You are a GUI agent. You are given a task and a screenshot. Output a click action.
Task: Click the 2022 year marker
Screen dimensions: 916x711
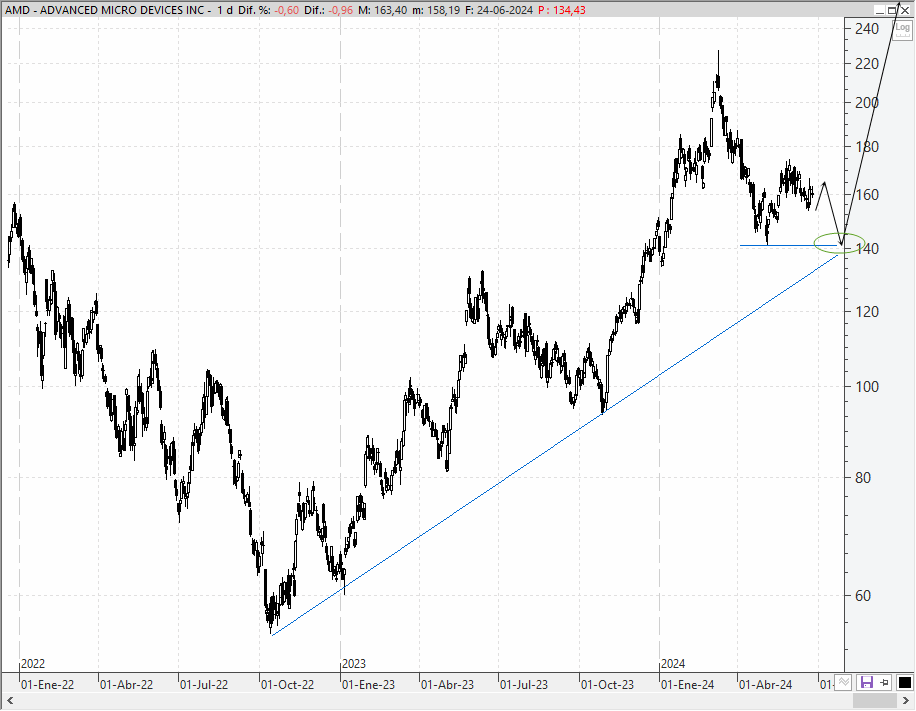[33, 664]
